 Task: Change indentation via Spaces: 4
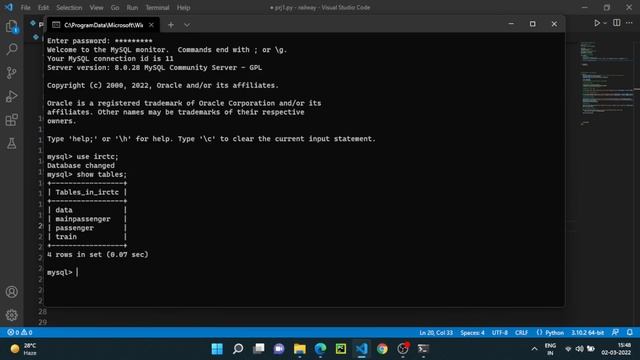(472, 333)
